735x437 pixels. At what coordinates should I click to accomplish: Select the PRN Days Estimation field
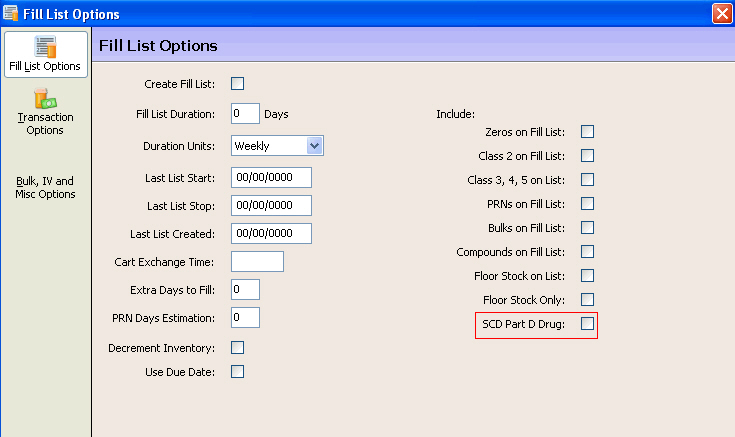click(245, 317)
